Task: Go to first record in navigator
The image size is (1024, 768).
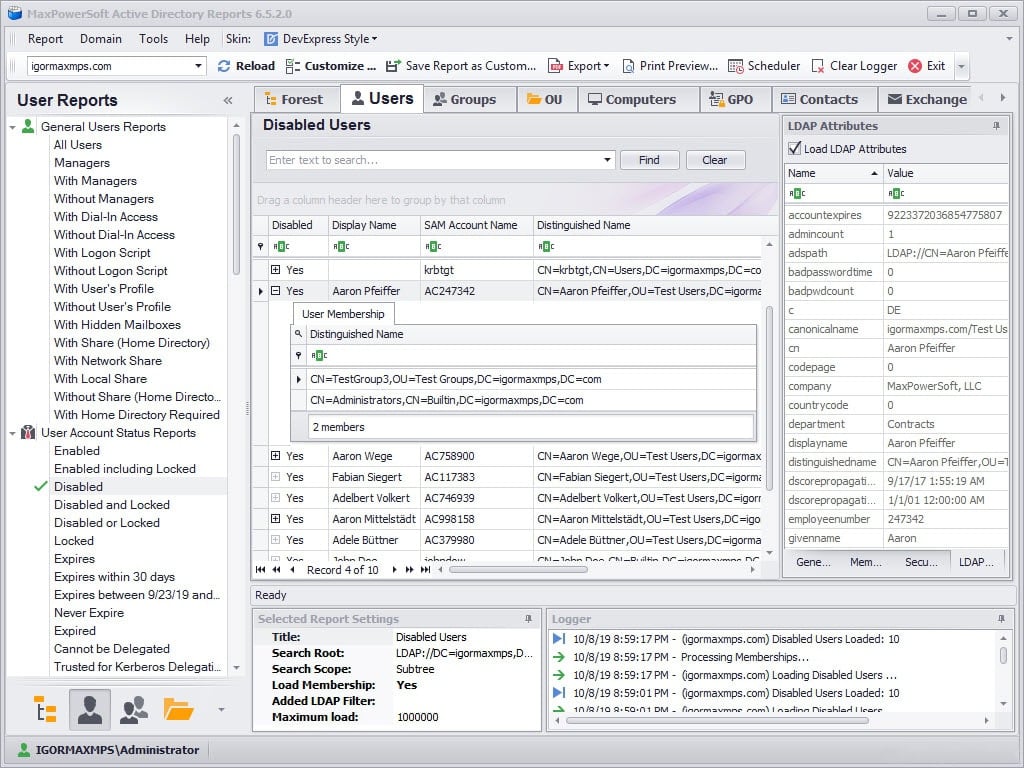Action: pyautogui.click(x=261, y=569)
